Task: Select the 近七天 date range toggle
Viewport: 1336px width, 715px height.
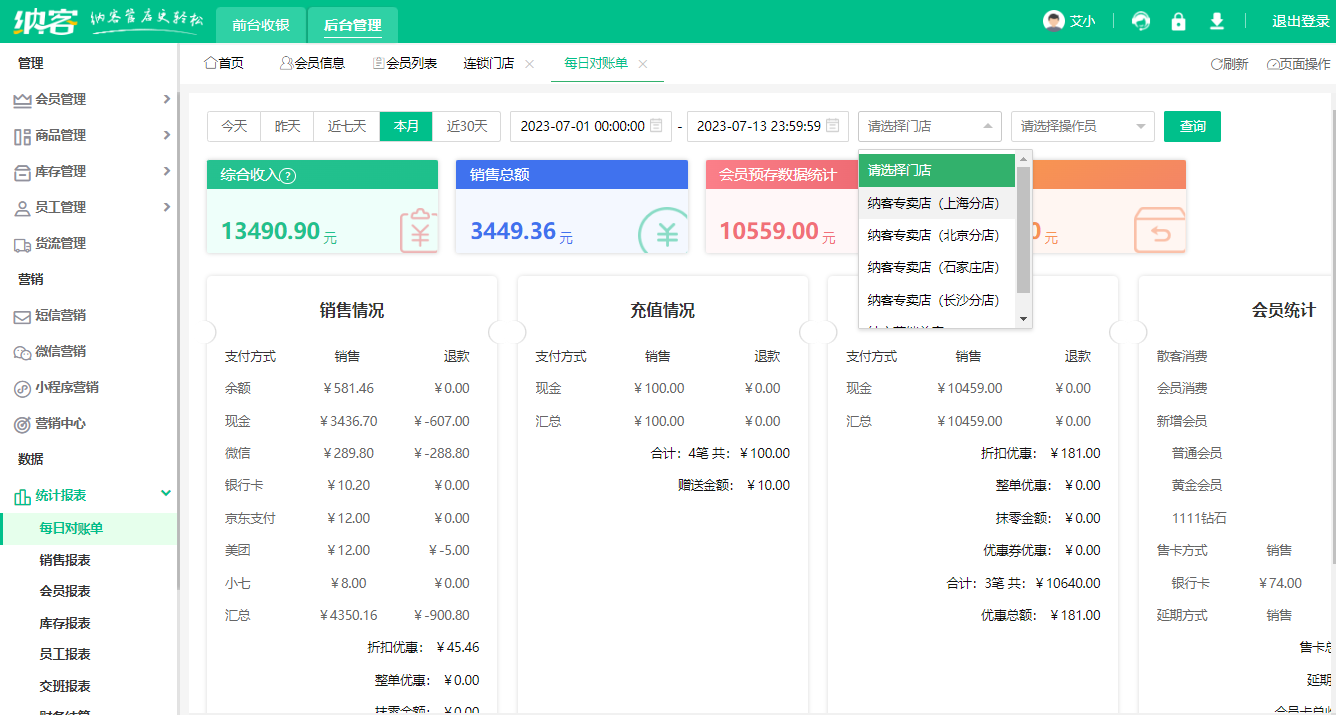Action: click(x=347, y=126)
